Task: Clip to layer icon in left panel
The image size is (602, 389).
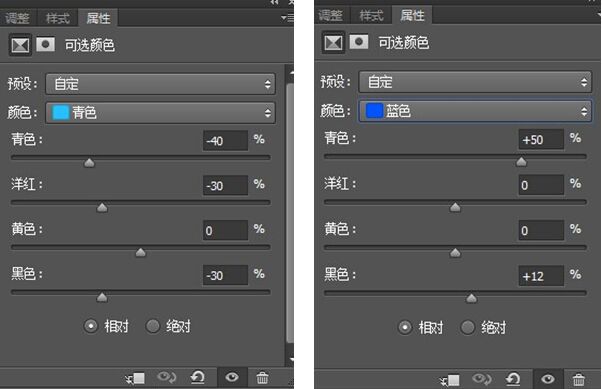Action: (135, 378)
